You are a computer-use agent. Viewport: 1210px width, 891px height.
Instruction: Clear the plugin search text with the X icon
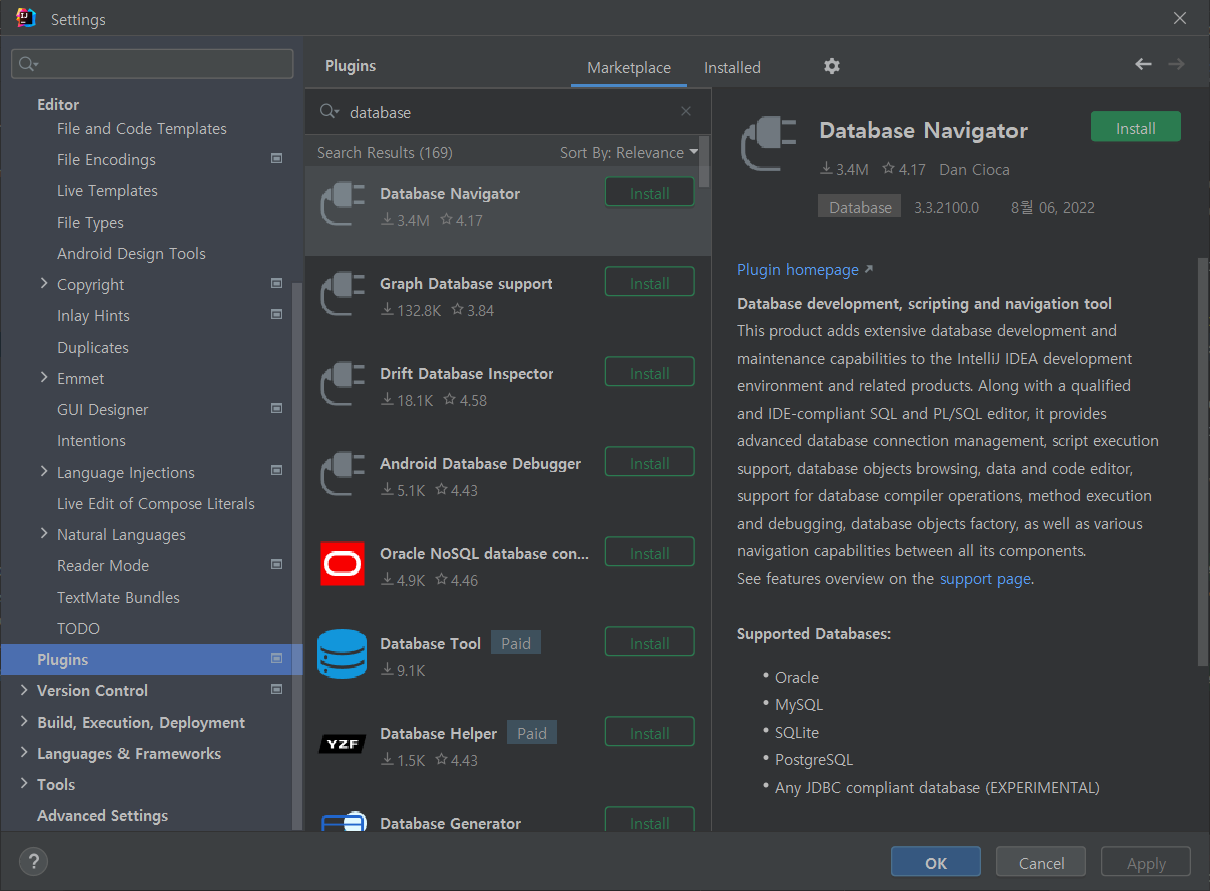click(686, 111)
